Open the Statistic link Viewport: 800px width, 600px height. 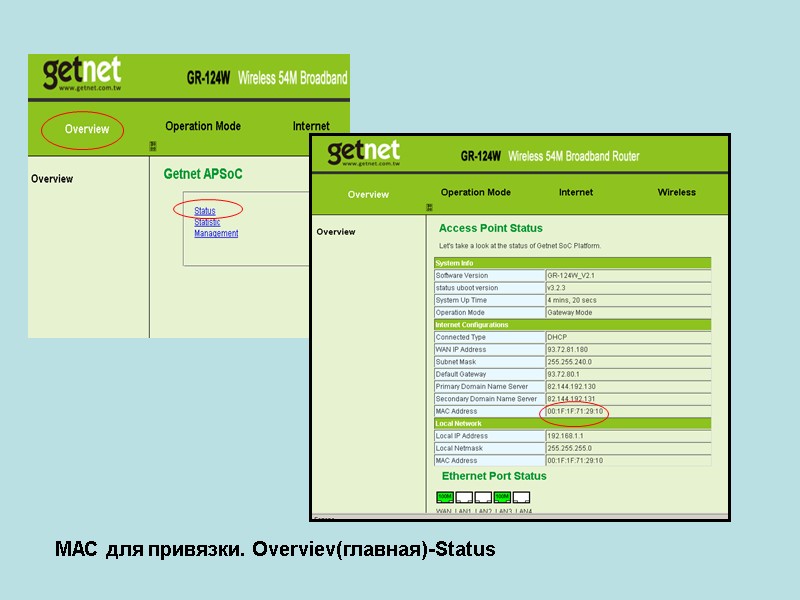(x=207, y=222)
